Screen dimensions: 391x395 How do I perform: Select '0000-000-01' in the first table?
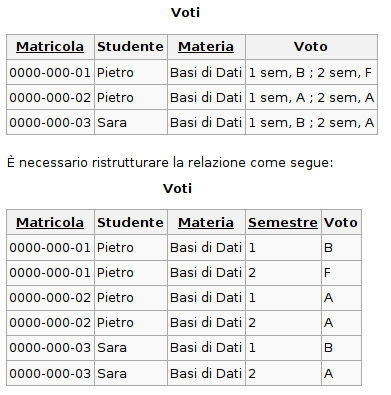(50, 72)
